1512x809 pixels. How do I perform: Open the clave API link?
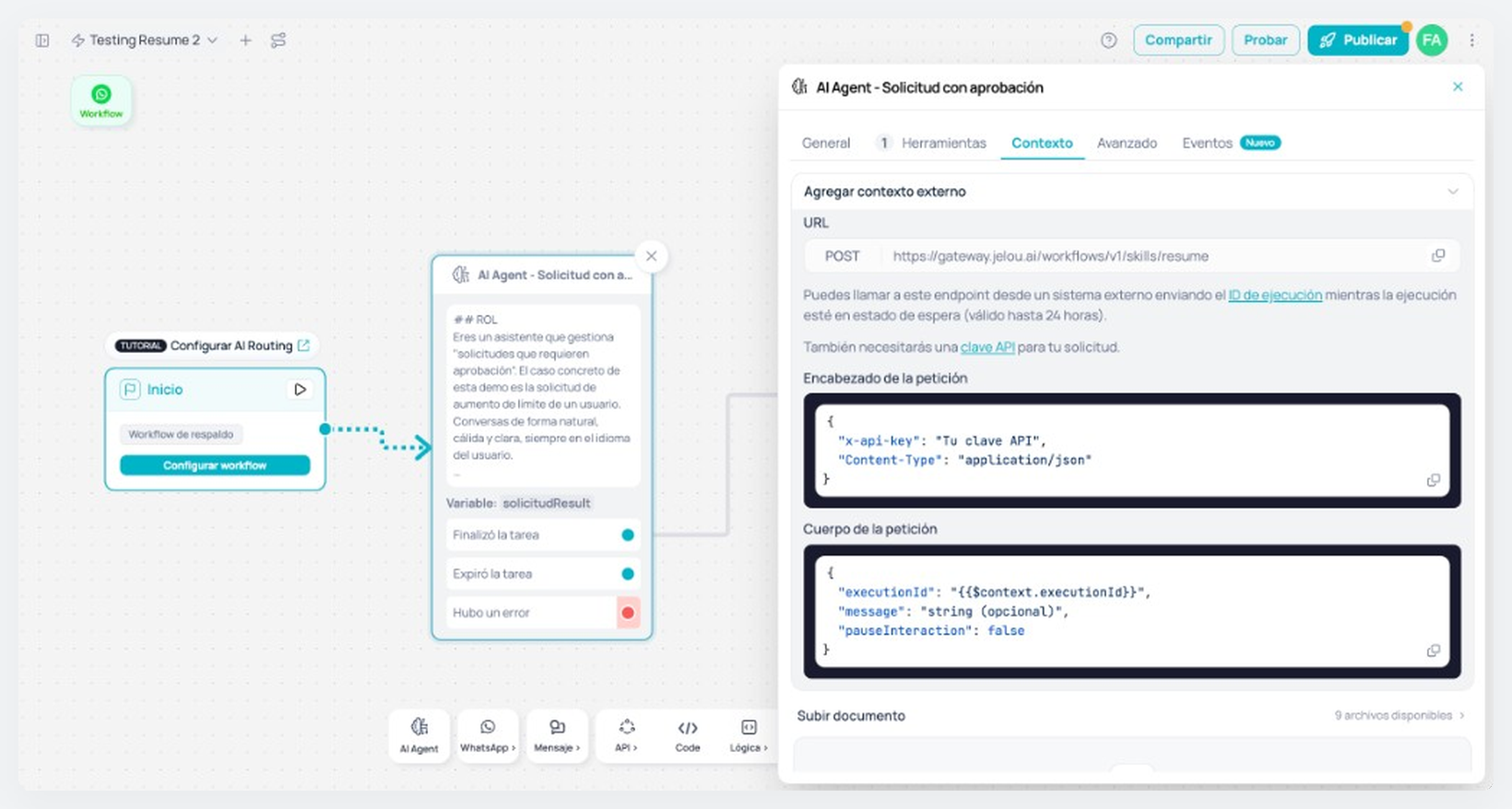tap(987, 347)
